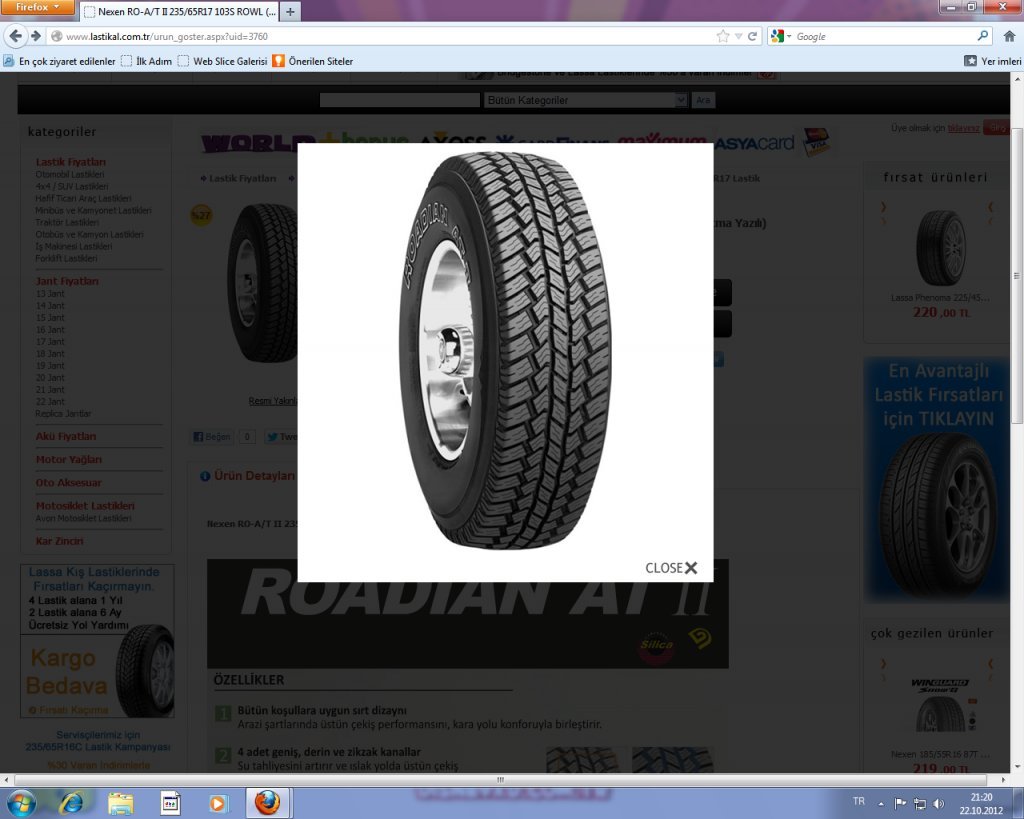Click inside the site search input field
The image size is (1024, 819).
click(x=400, y=99)
